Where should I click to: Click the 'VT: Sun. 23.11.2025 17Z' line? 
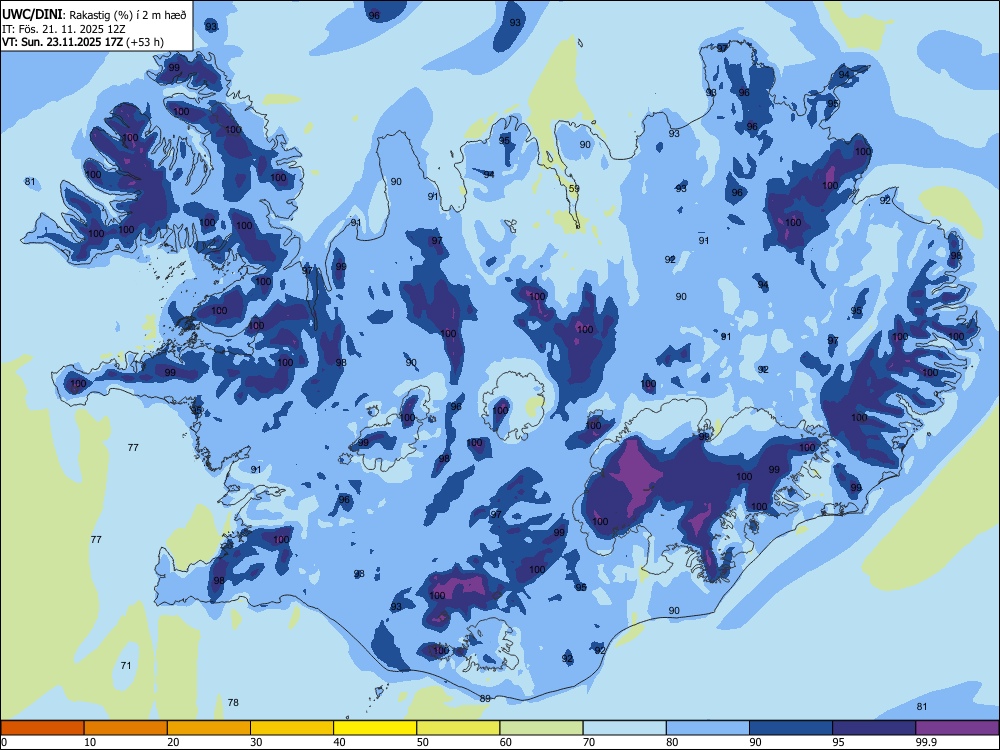[x=62, y=42]
